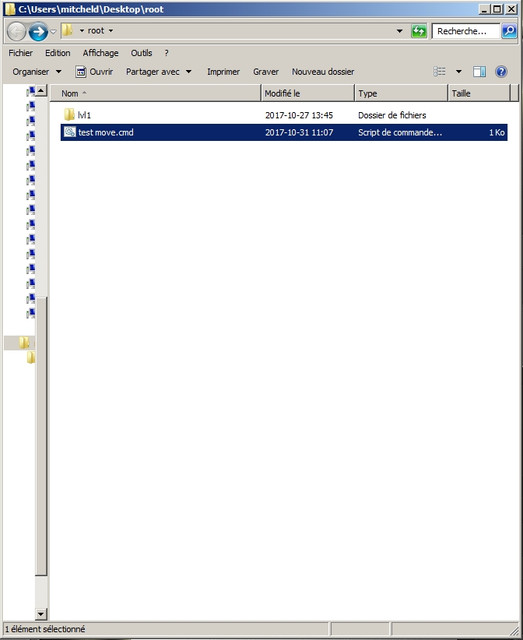Sort by the Nom column header

pos(155,93)
